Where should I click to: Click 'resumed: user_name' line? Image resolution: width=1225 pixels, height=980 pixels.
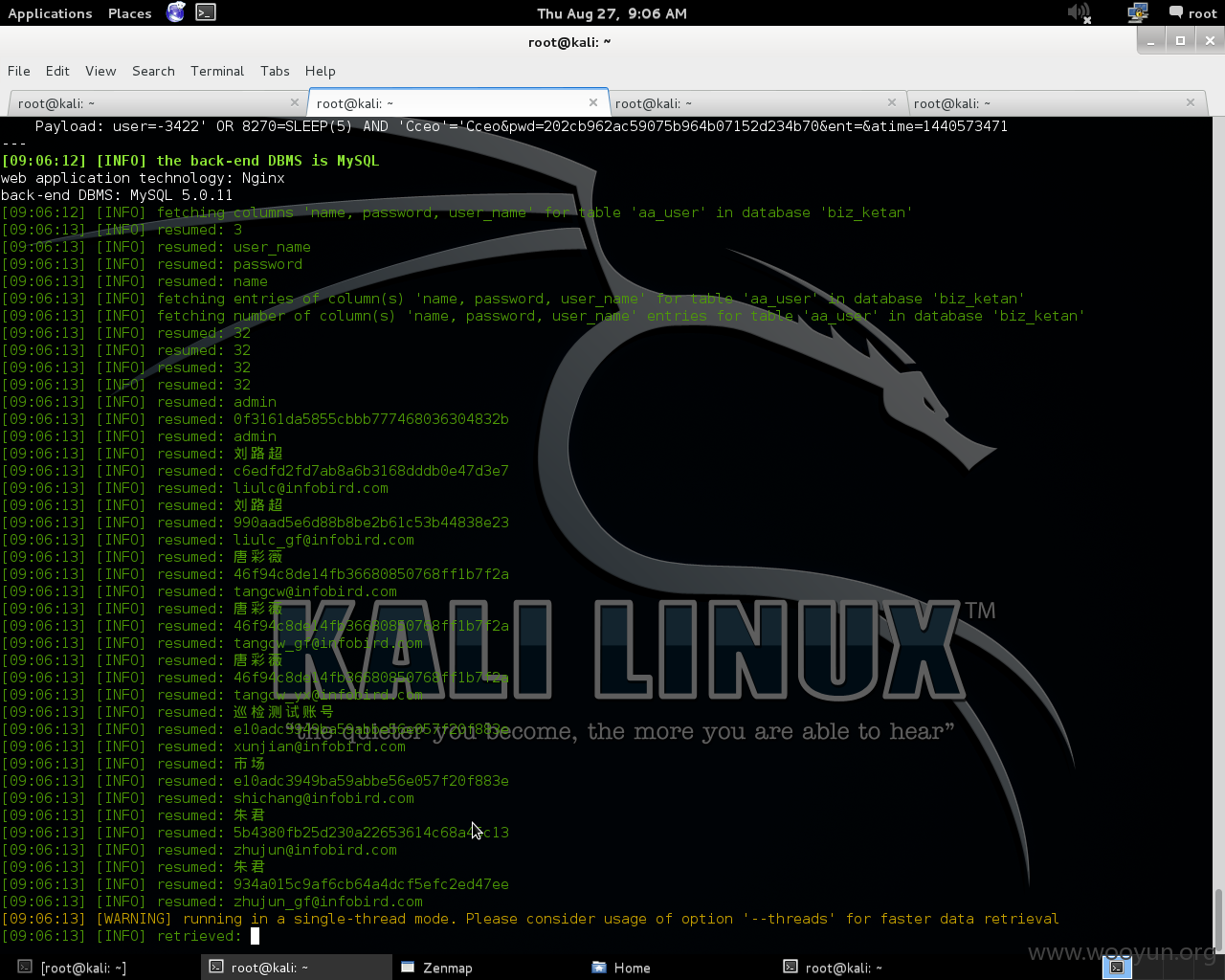click(156, 247)
